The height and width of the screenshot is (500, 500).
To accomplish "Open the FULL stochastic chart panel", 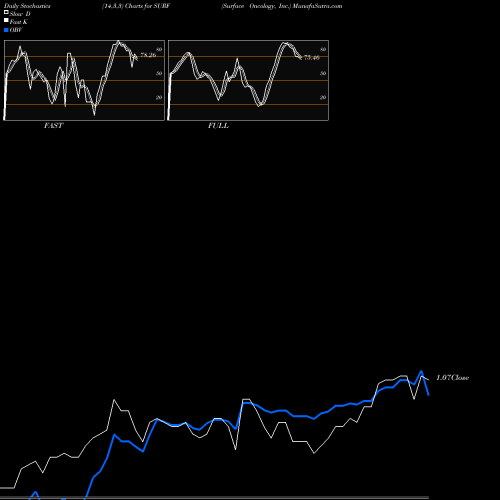I will (248, 80).
